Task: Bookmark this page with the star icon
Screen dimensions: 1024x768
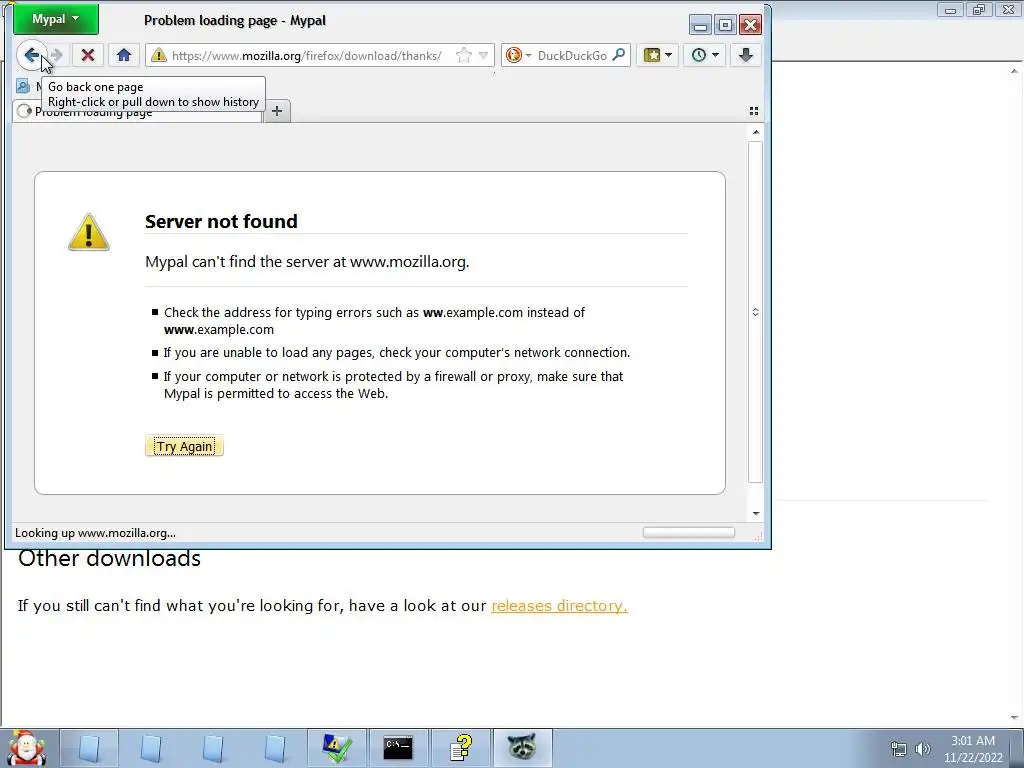Action: coord(464,56)
